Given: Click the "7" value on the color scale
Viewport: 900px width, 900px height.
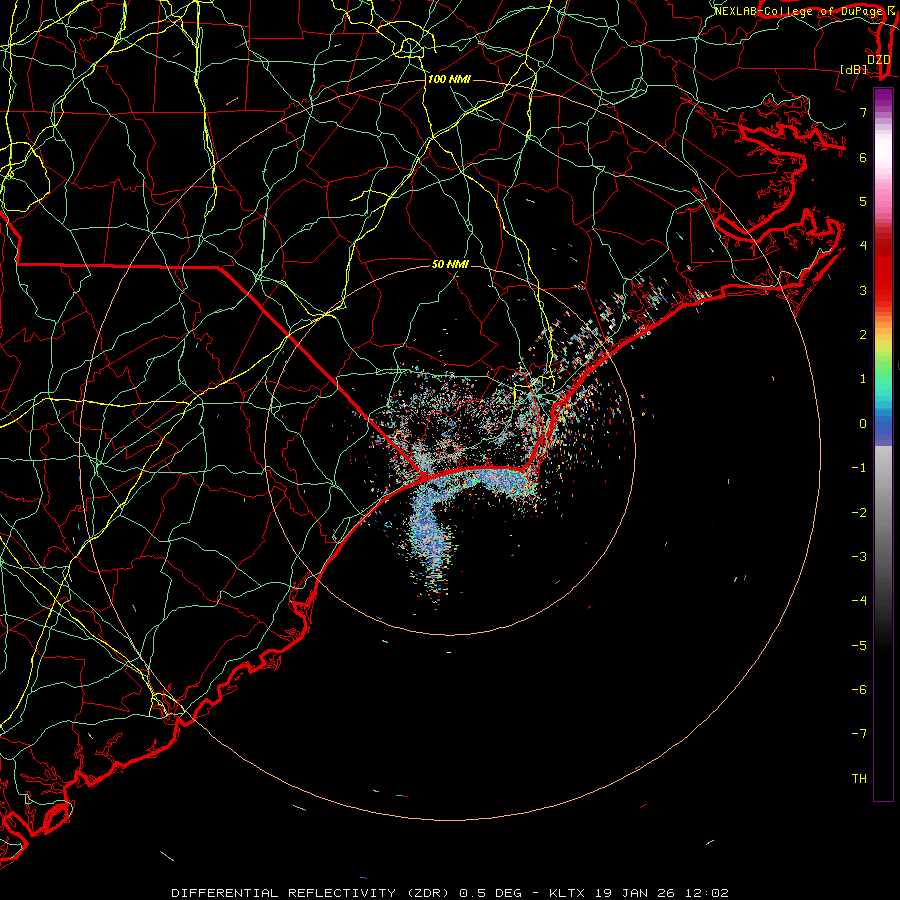Looking at the screenshot, I should [x=863, y=112].
